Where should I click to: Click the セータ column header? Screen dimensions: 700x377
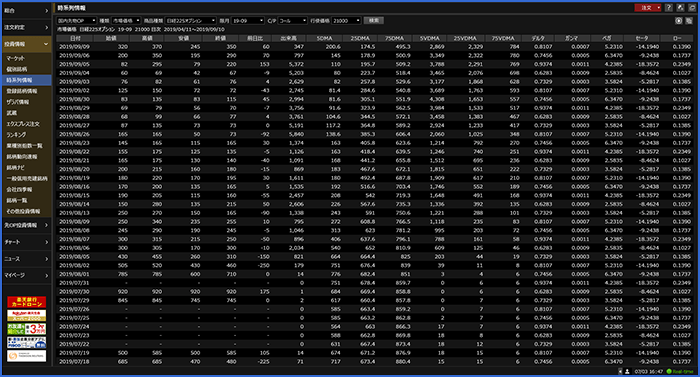tap(642, 38)
